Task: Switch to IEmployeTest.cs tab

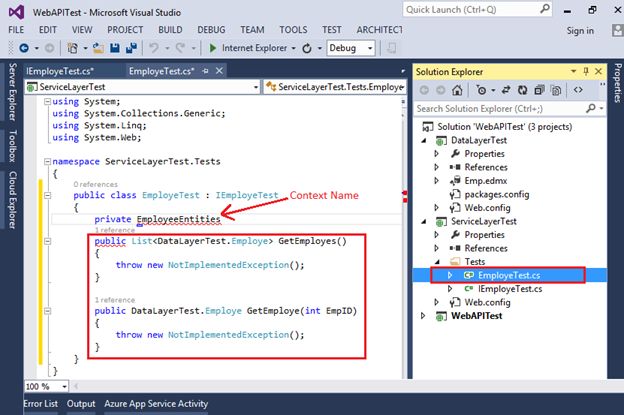Action: (60, 71)
